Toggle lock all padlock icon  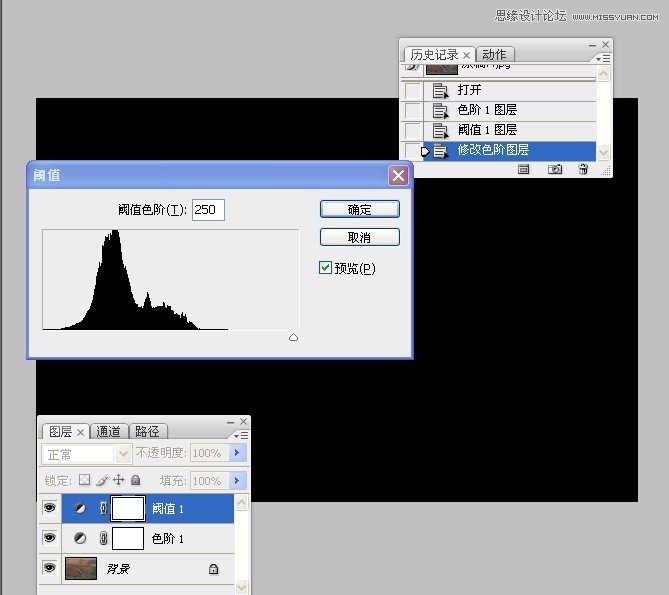coord(136,480)
